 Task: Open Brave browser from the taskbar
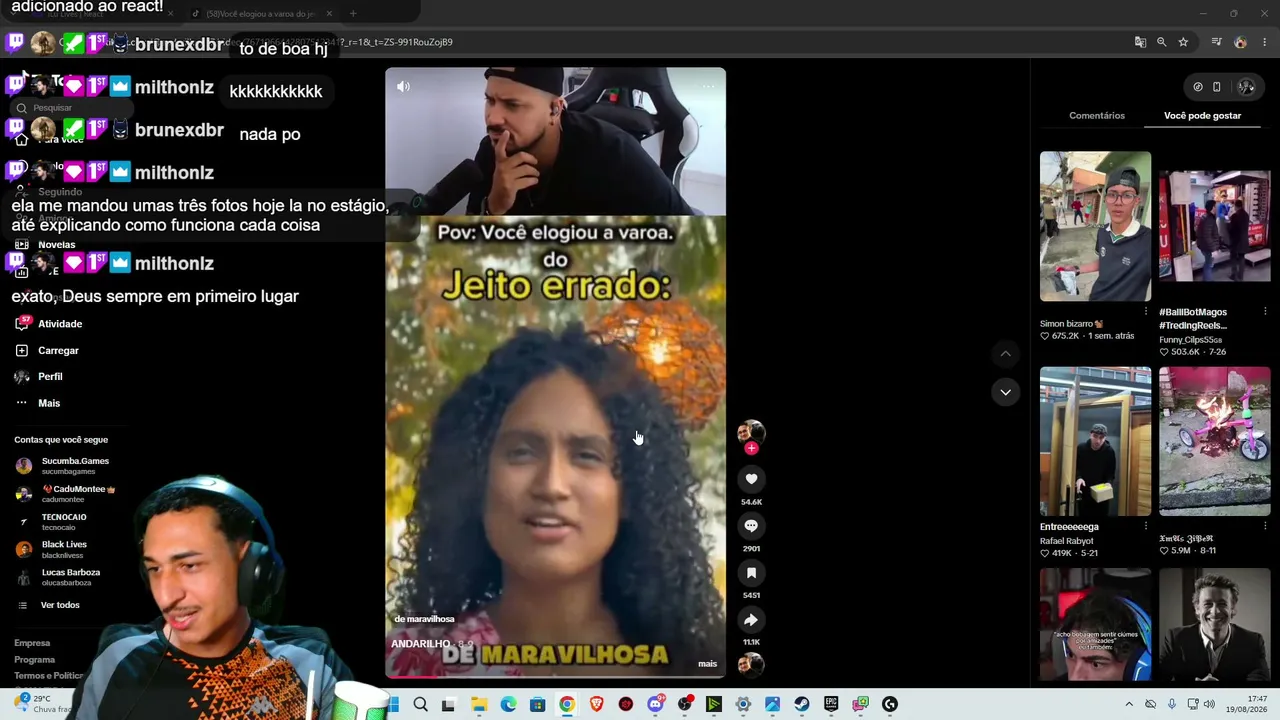click(x=597, y=704)
